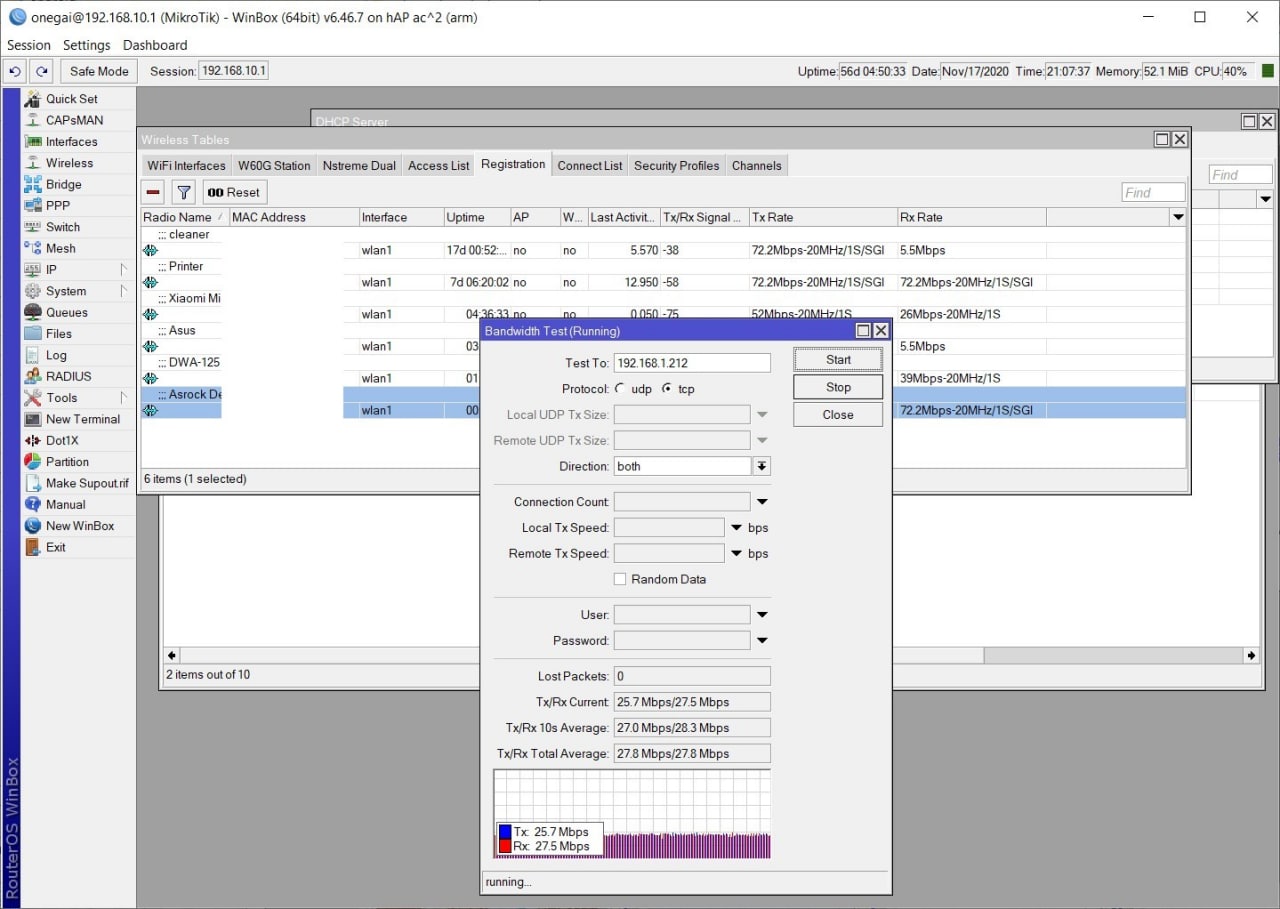Toggle Random Data checkbox
Image resolution: width=1280 pixels, height=909 pixels.
point(620,579)
